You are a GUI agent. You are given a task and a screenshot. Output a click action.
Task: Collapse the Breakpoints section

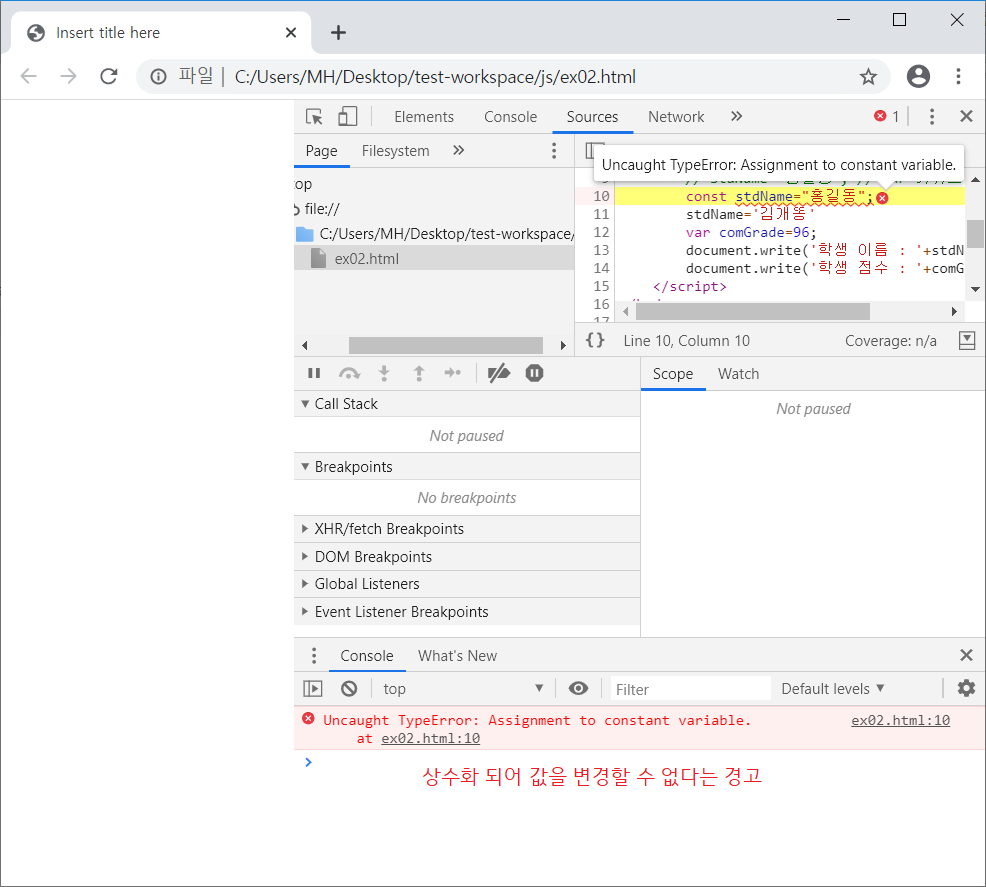[x=467, y=466]
